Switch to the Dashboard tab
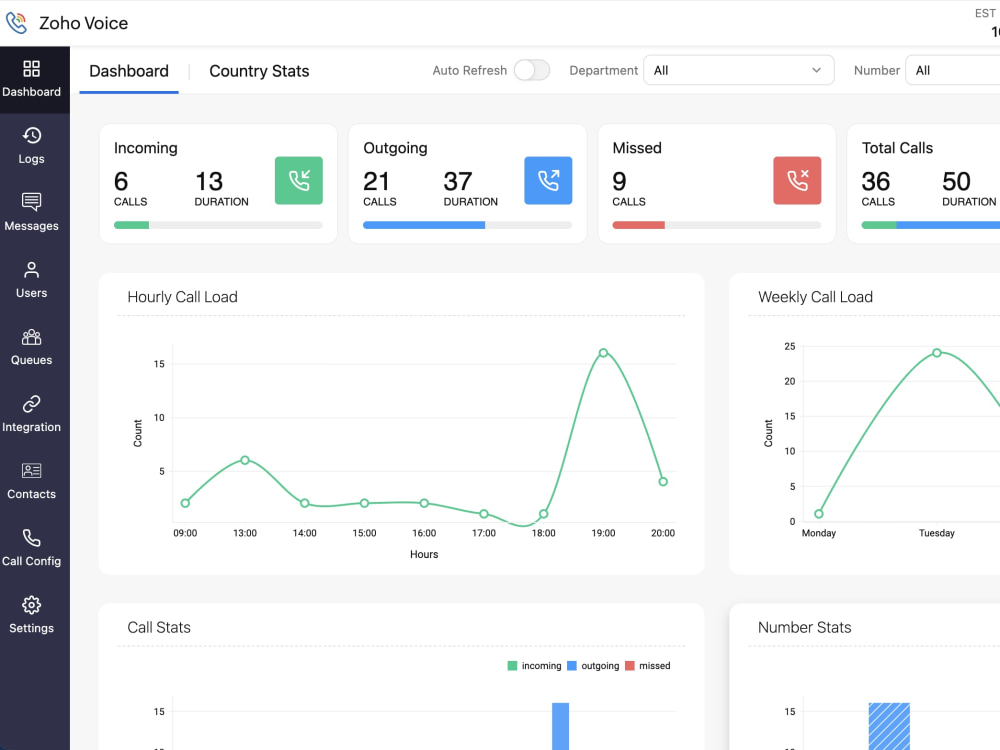The height and width of the screenshot is (750, 1000). [129, 71]
